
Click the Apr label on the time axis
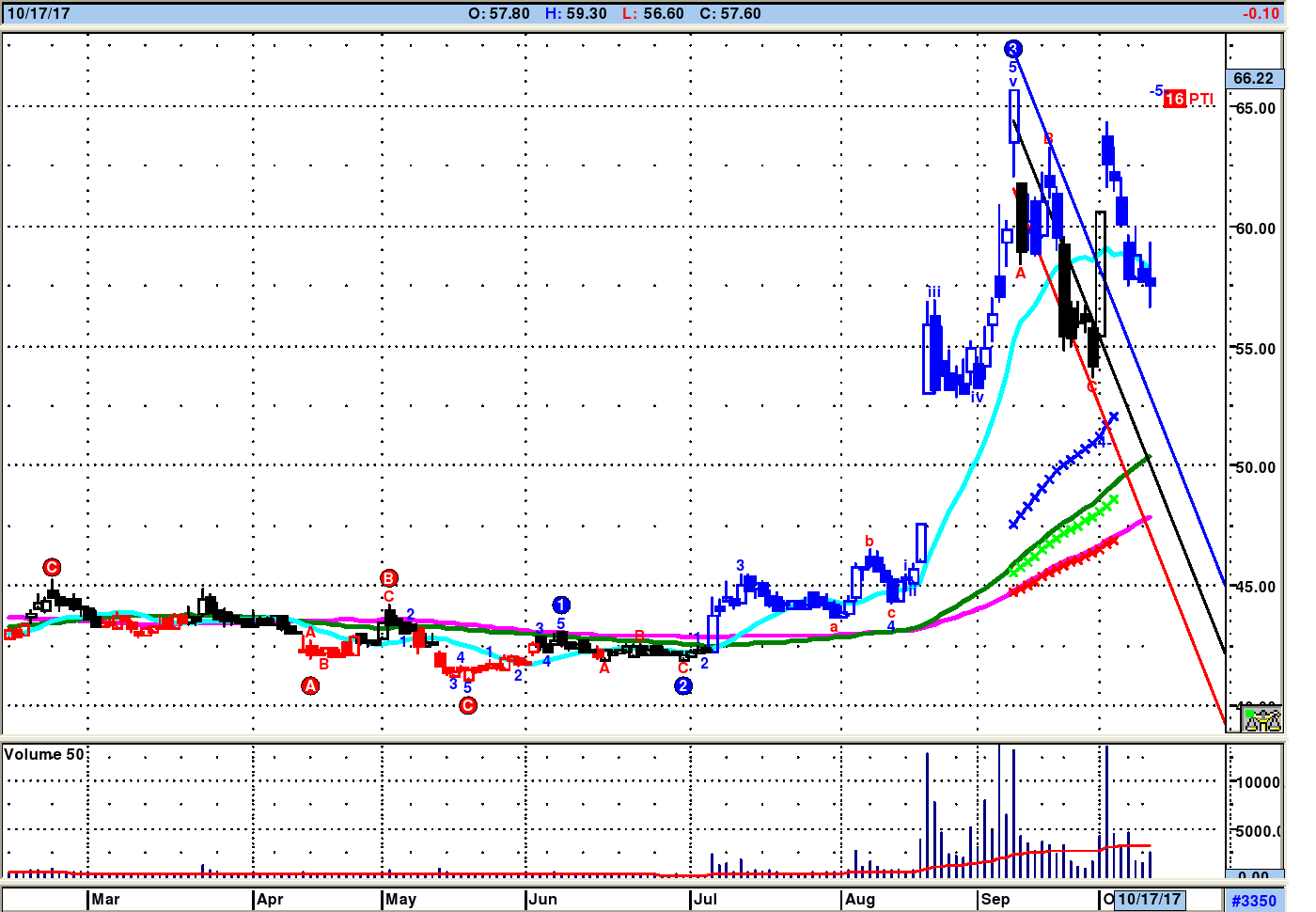[x=270, y=899]
